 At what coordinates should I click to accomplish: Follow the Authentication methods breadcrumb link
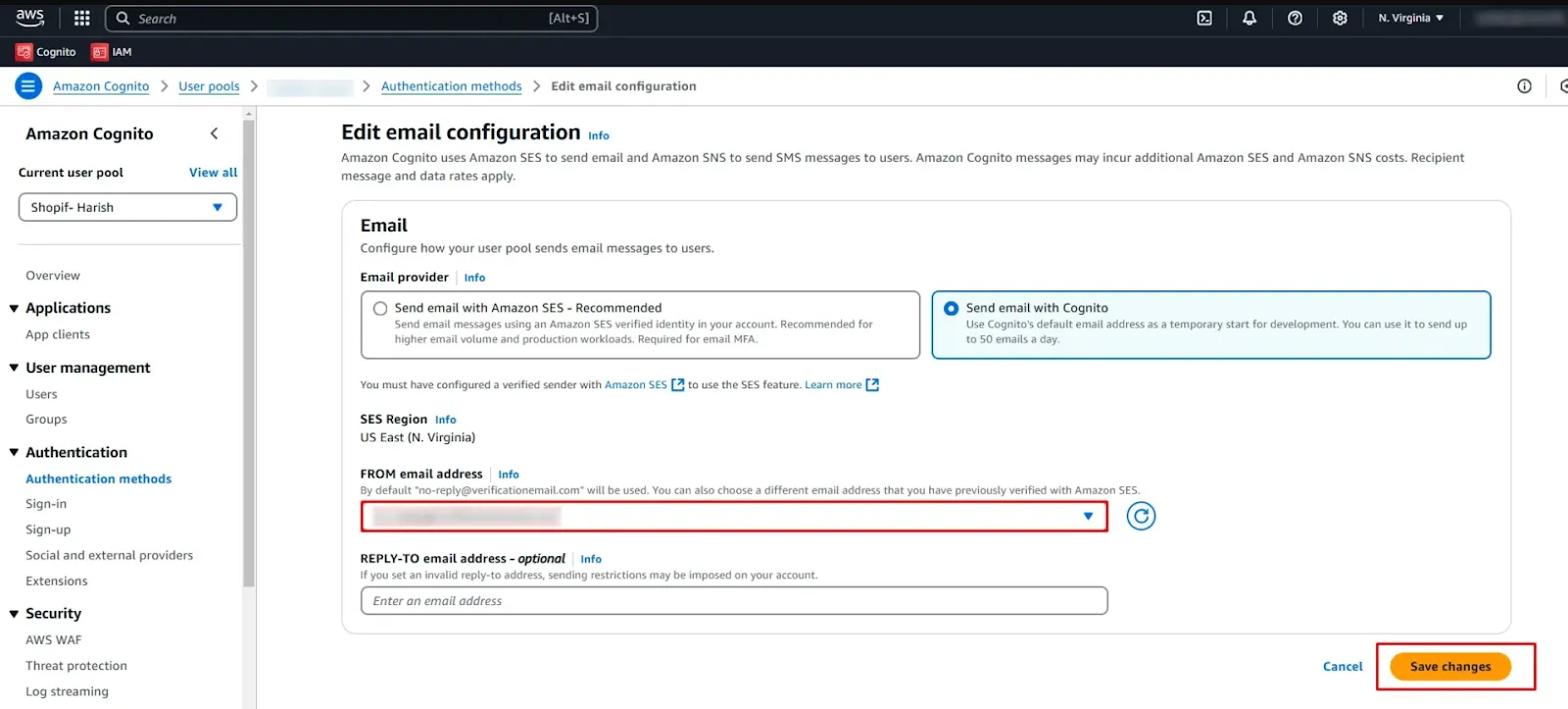point(452,86)
